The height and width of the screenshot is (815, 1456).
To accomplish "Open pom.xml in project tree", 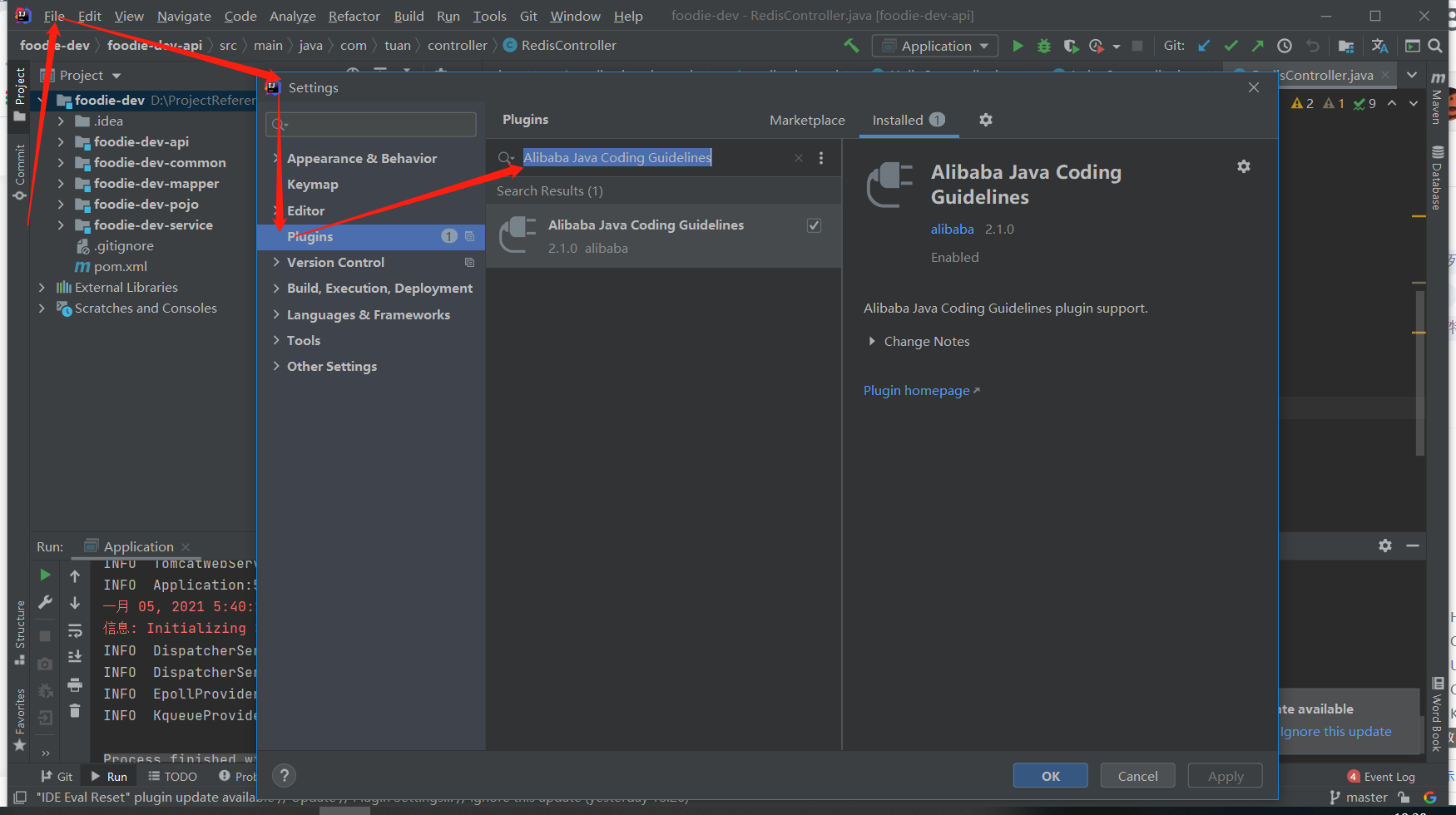I will pos(120,266).
